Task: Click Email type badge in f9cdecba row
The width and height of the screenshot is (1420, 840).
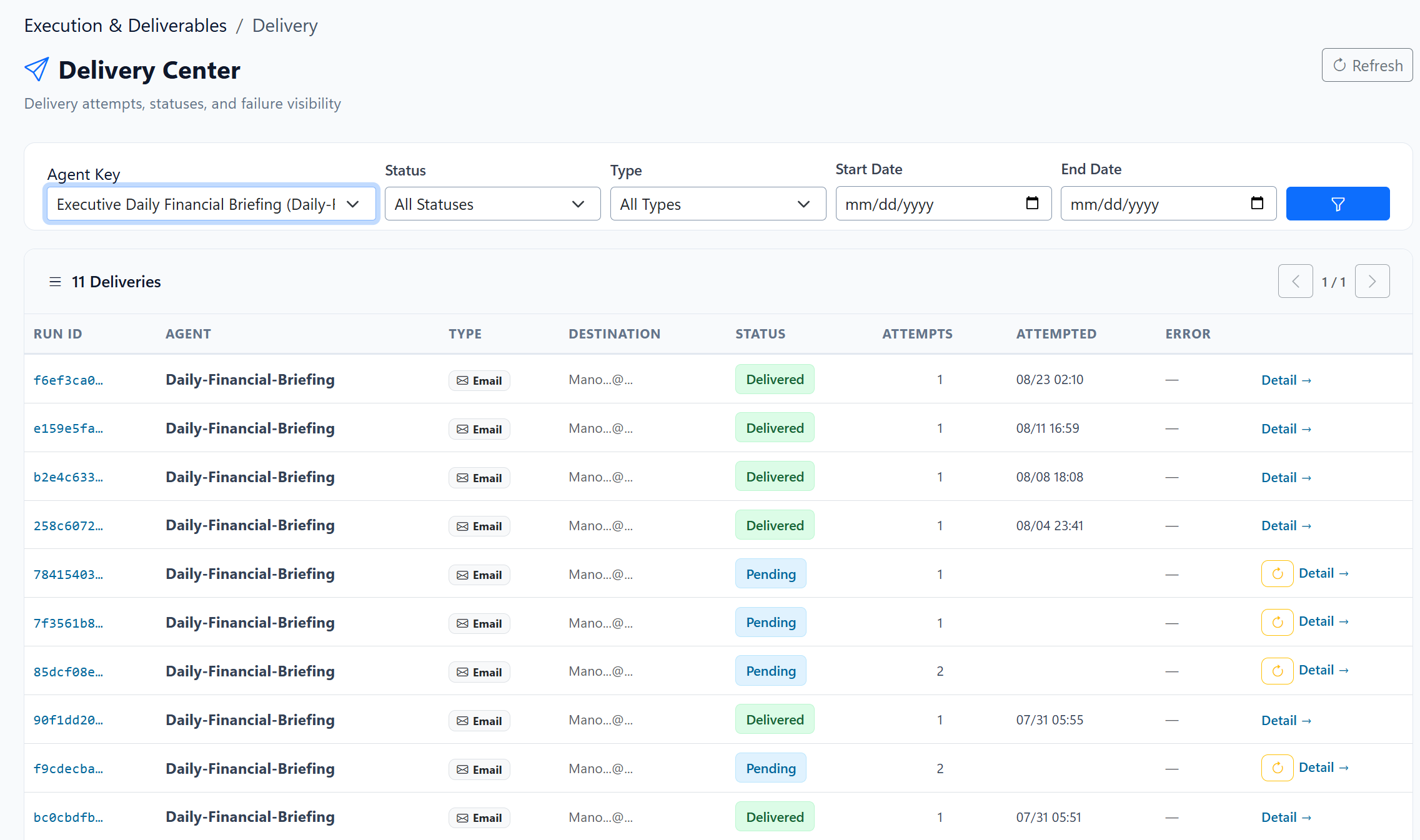Action: 479,769
